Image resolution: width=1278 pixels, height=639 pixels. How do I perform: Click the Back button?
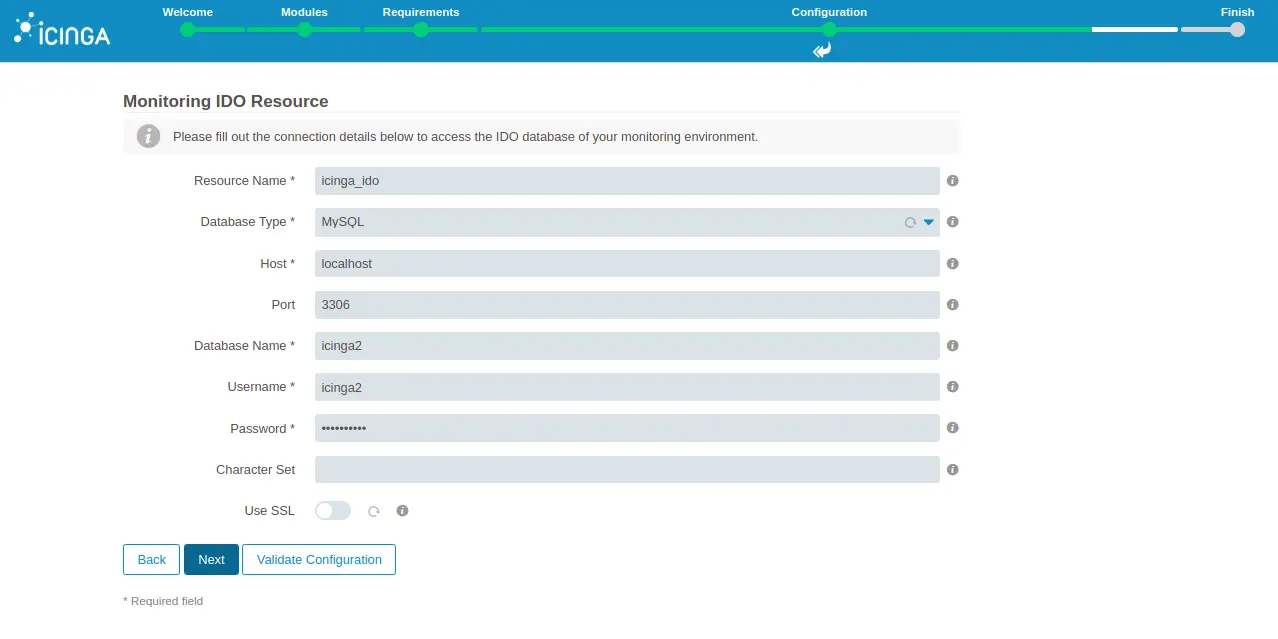[x=151, y=560]
